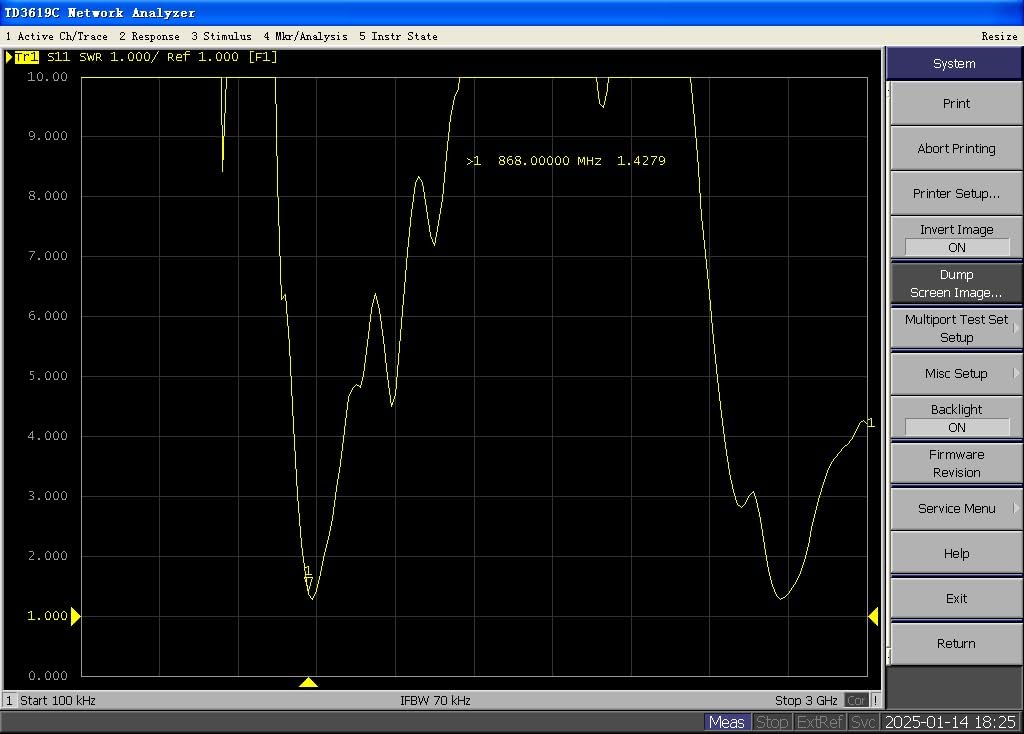Click the Svc status indicator
The height and width of the screenshot is (734, 1024).
point(862,721)
